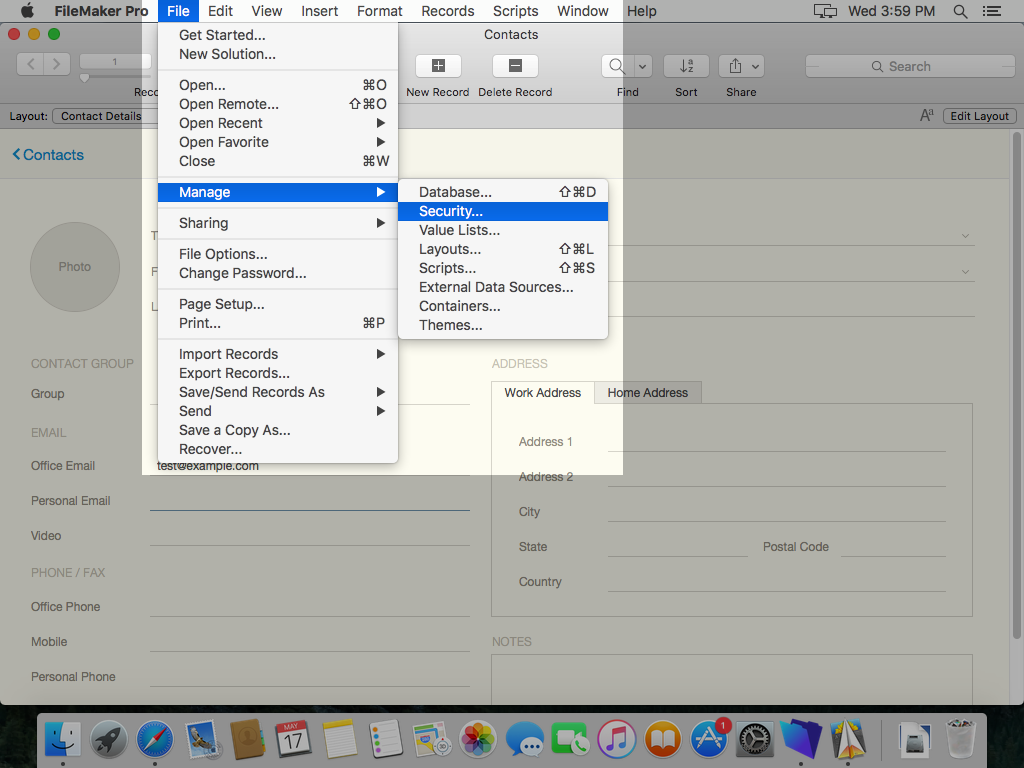Click the record navigation slider handle

[x=84, y=78]
